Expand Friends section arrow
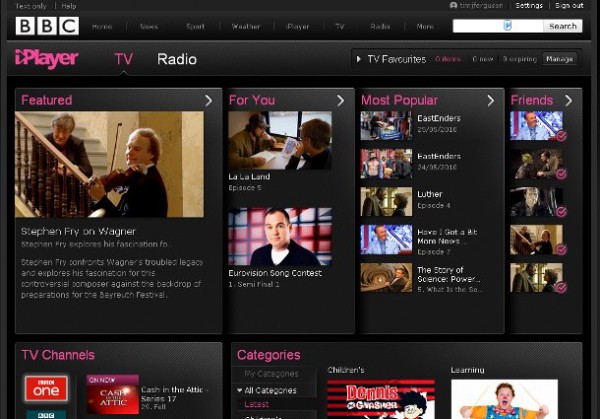This screenshot has height=419, width=600. (569, 100)
